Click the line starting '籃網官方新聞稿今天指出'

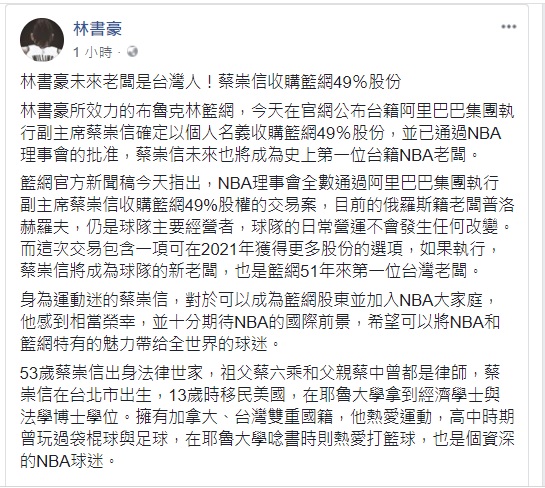[260, 183]
